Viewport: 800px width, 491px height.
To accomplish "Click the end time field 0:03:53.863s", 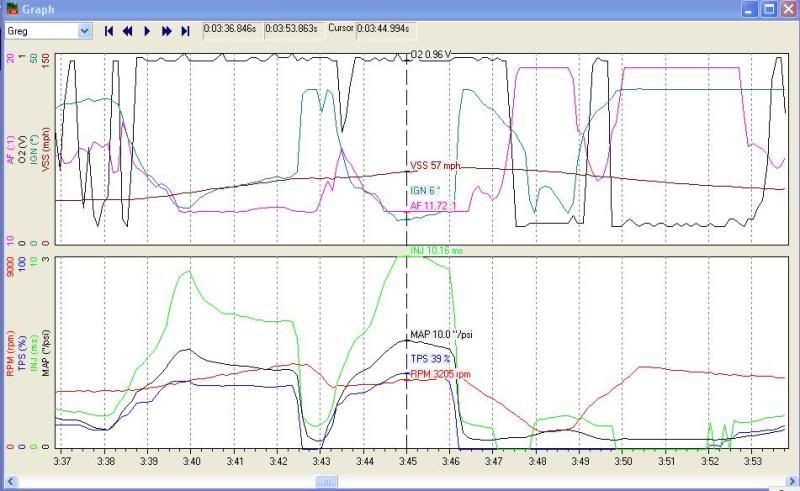I will [293, 29].
